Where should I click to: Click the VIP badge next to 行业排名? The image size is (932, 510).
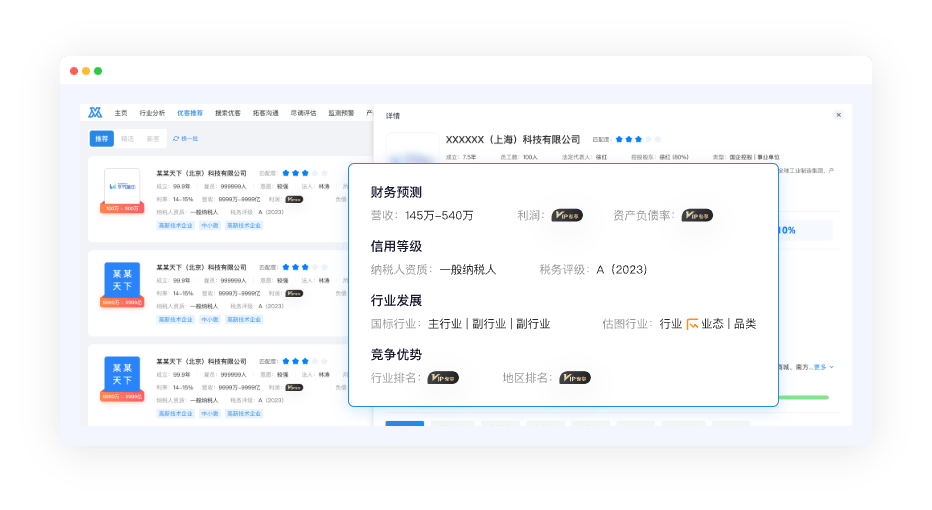(x=443, y=377)
